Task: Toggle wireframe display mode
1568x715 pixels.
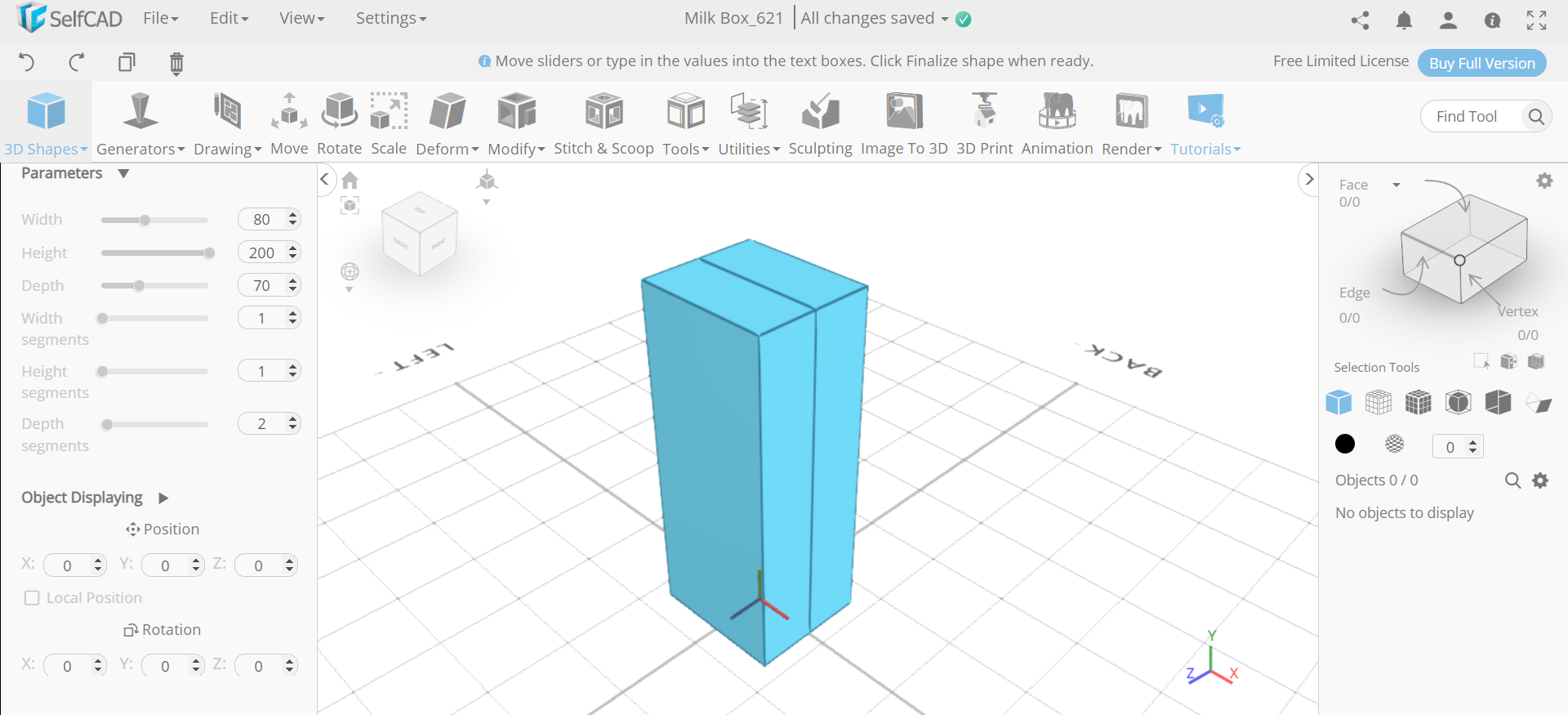Action: click(1379, 402)
